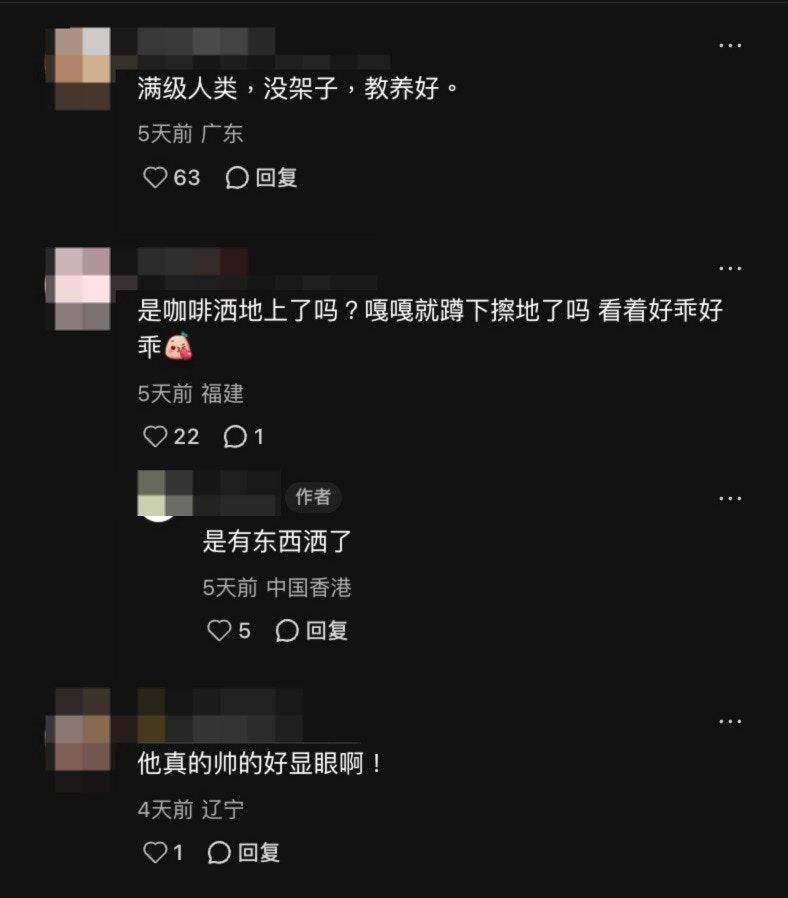Tap reply bubble icon on author's reply

click(x=287, y=631)
